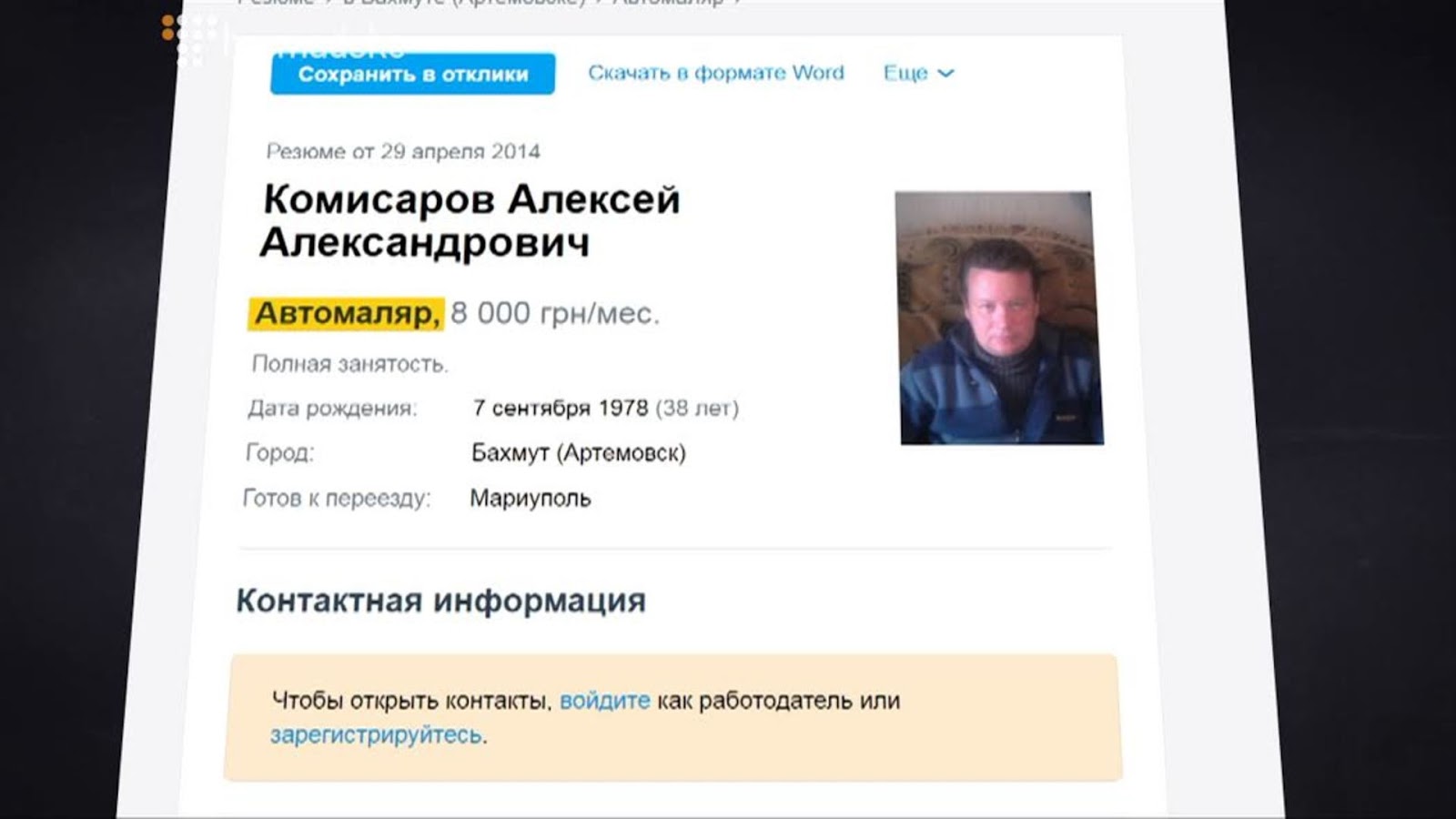Click the Готов к переезду label

(337, 498)
